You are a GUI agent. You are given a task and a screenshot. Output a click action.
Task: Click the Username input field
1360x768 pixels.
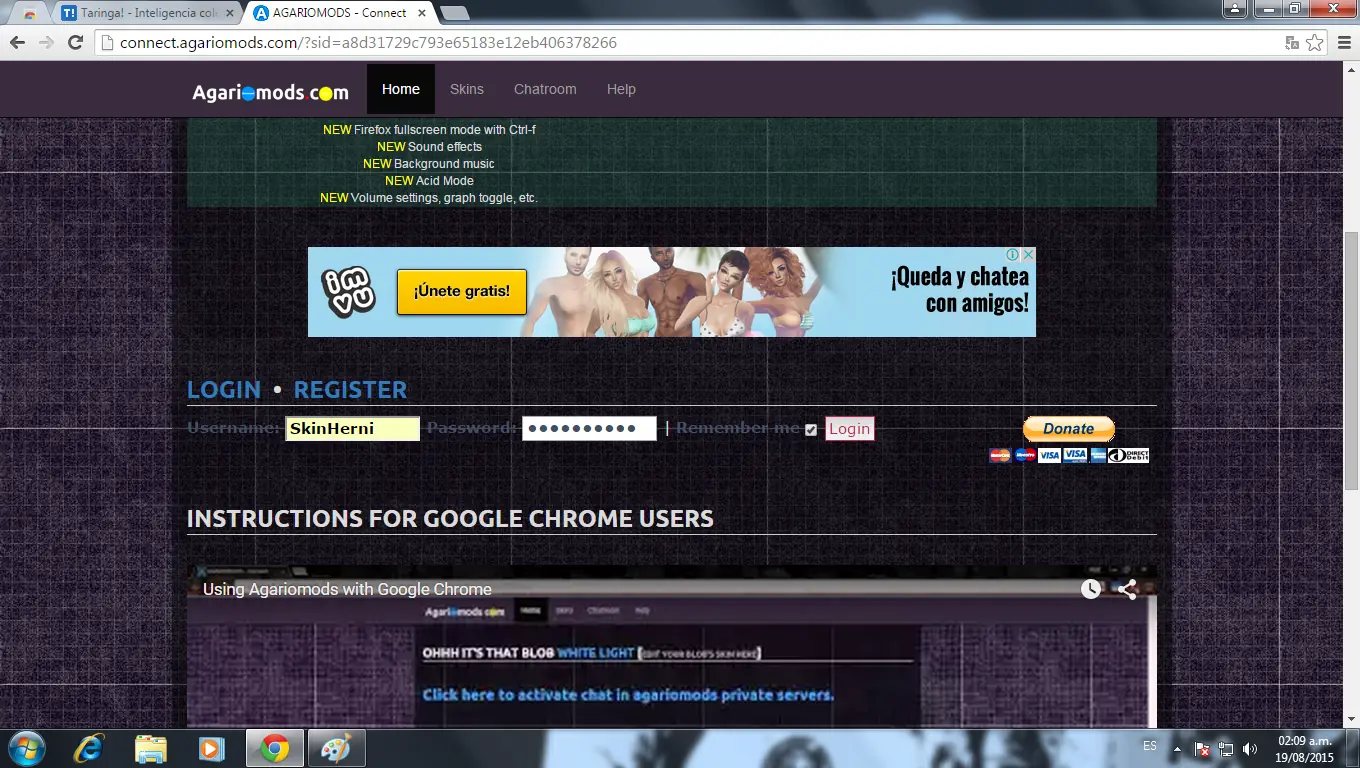click(352, 429)
